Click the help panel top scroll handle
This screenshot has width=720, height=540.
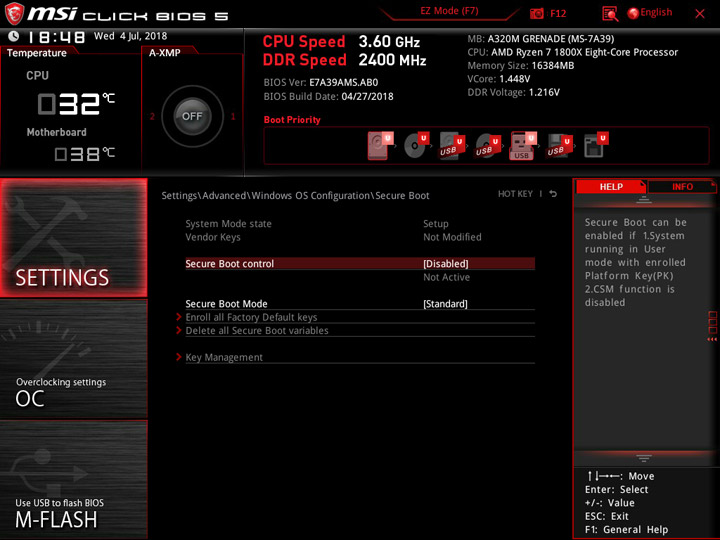(x=644, y=200)
